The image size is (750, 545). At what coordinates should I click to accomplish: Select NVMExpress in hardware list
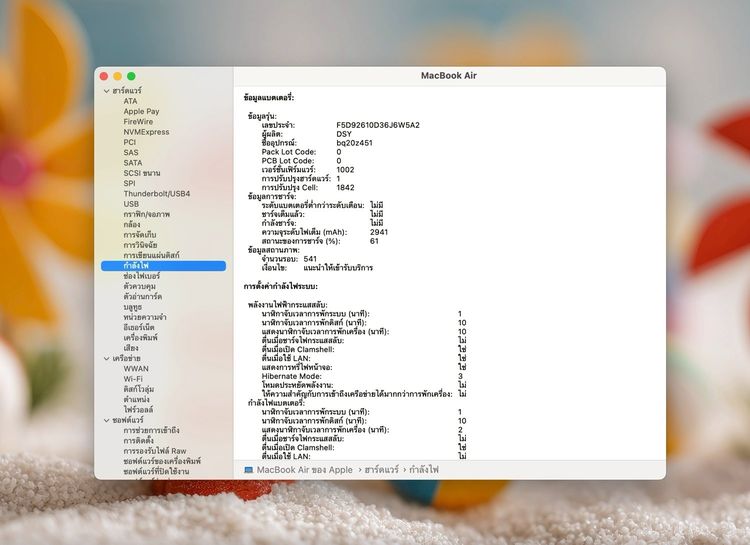(146, 132)
